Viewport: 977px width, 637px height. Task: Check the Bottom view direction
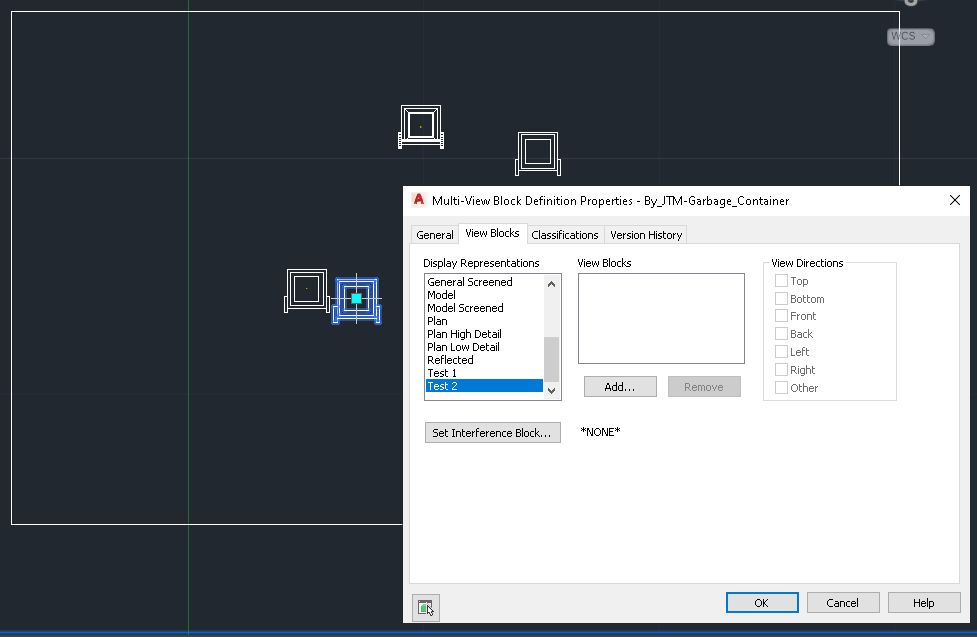tap(780, 298)
